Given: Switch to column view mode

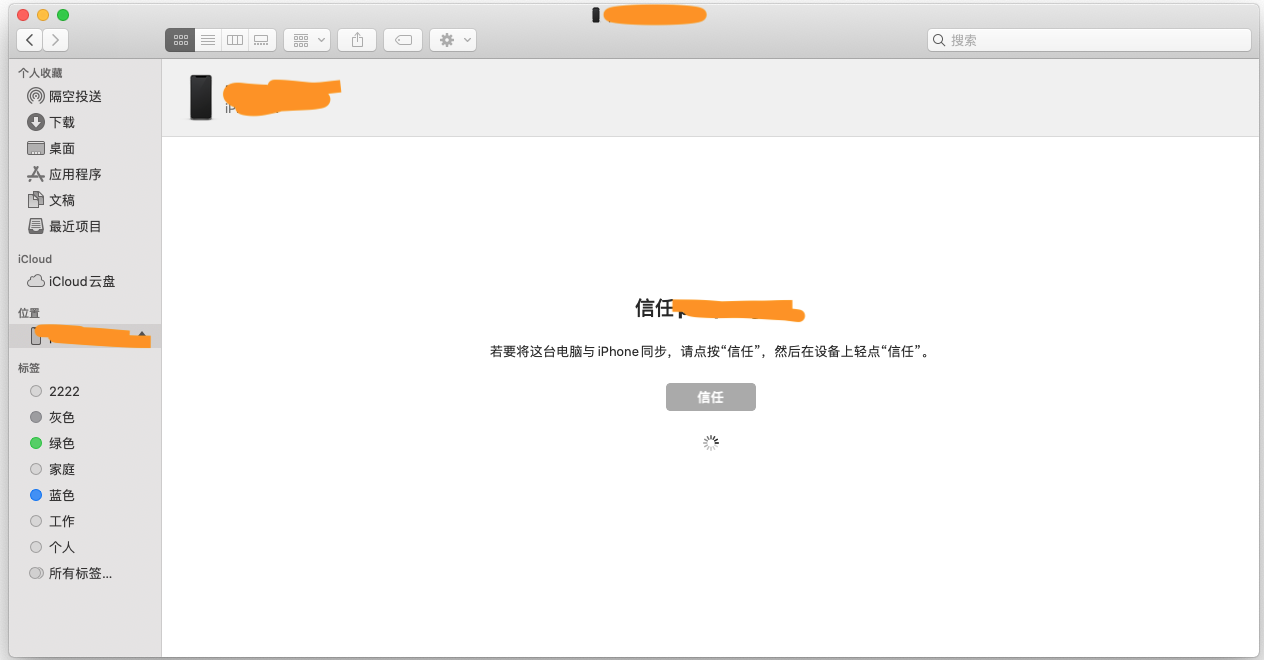Looking at the screenshot, I should [235, 40].
